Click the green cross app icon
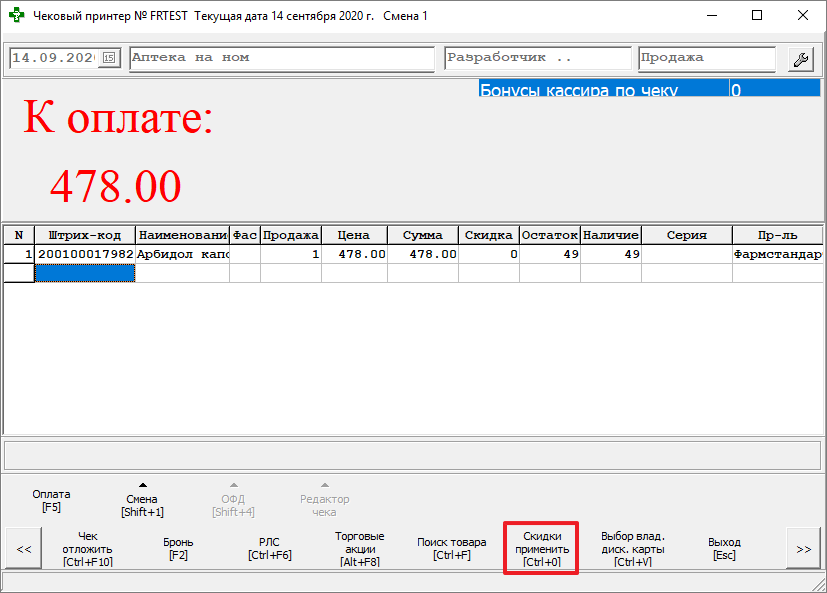The width and height of the screenshot is (827, 593). (x=17, y=16)
